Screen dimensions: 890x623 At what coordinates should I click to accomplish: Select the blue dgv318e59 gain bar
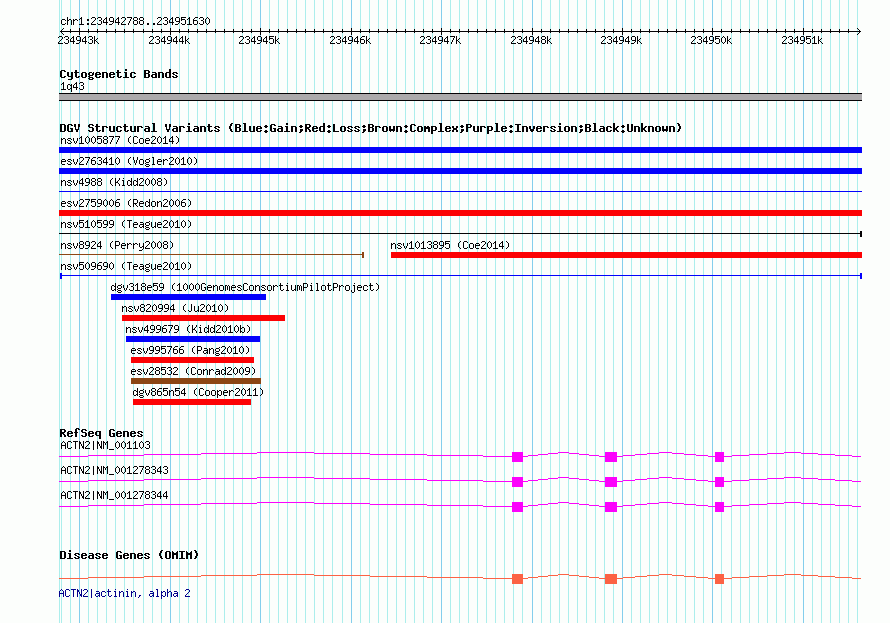(188, 297)
